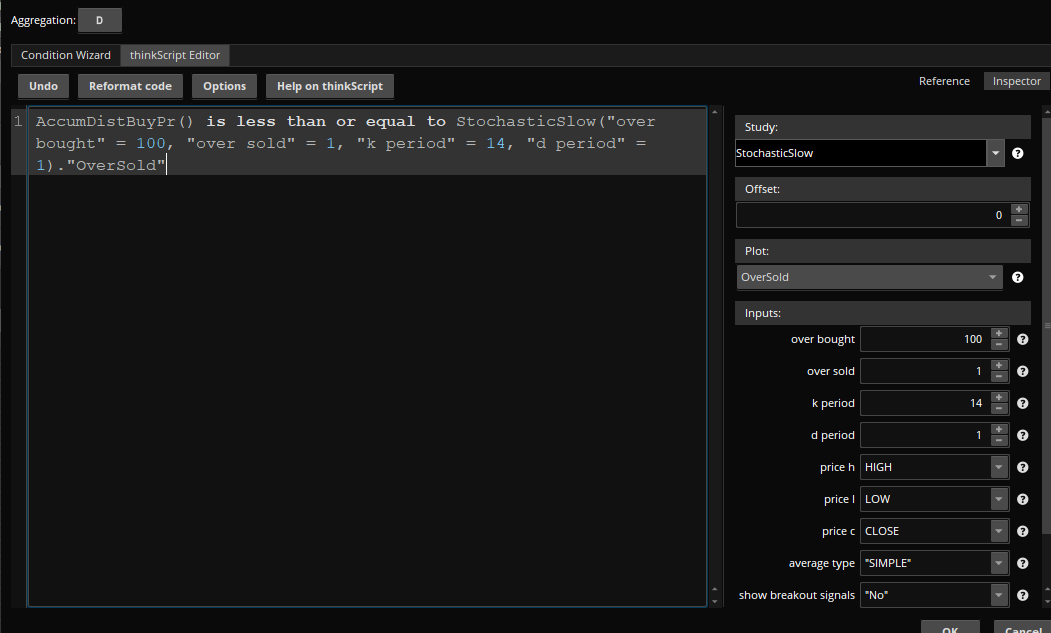
Task: Click the Reformat code button
Action: click(130, 86)
